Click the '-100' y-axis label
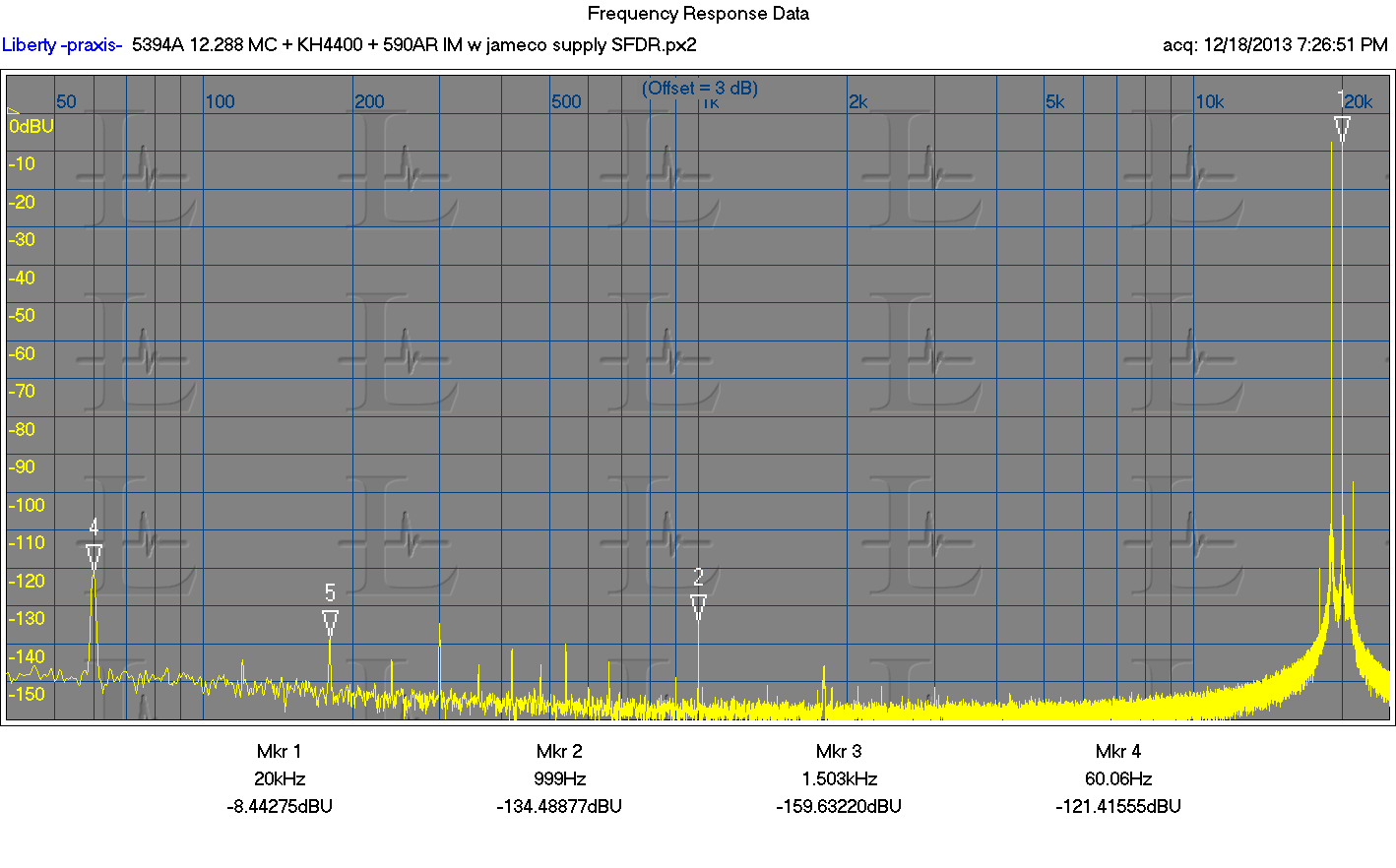 coord(27,506)
